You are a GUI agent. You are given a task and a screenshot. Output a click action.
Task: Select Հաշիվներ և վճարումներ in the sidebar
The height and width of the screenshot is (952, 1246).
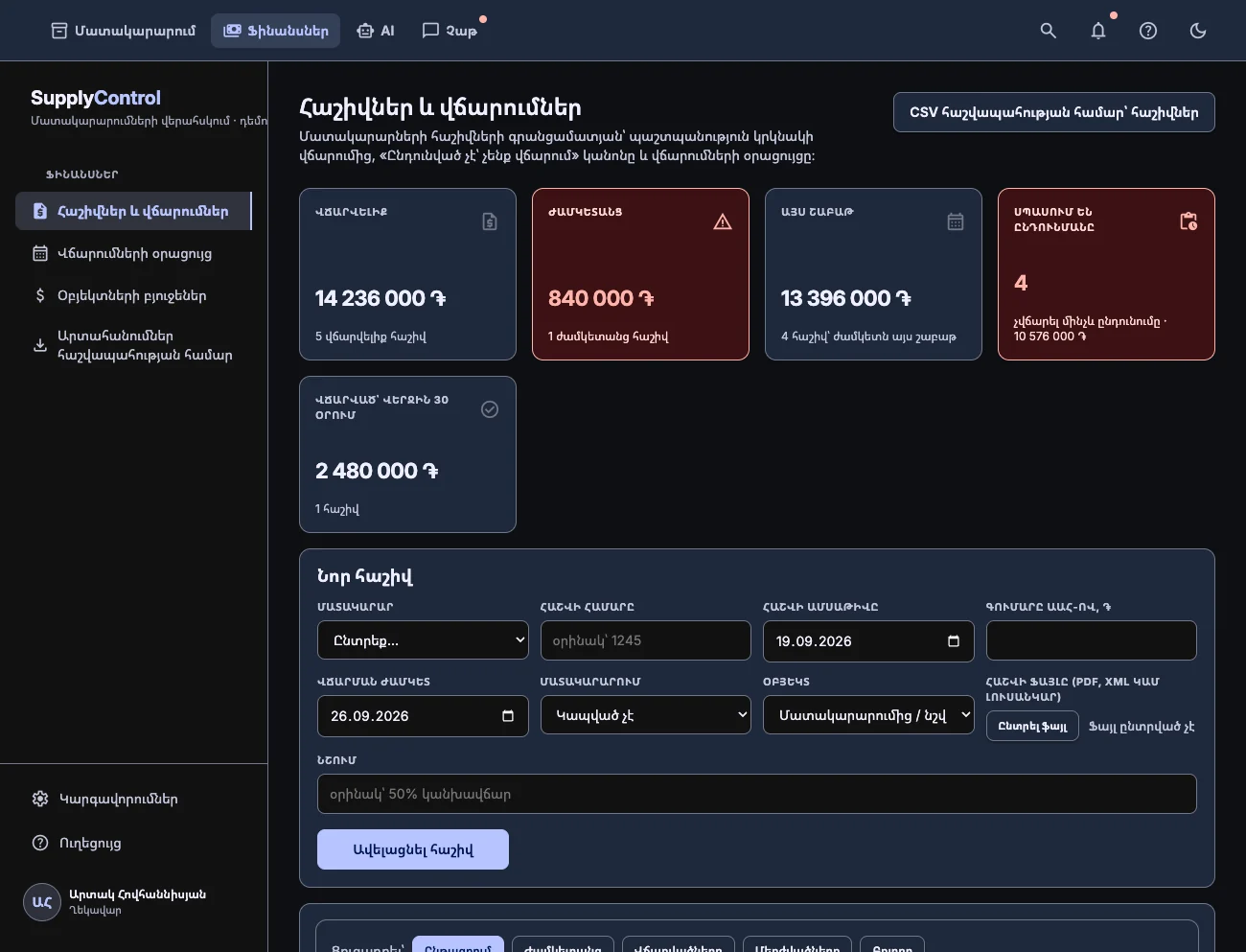coord(133,211)
